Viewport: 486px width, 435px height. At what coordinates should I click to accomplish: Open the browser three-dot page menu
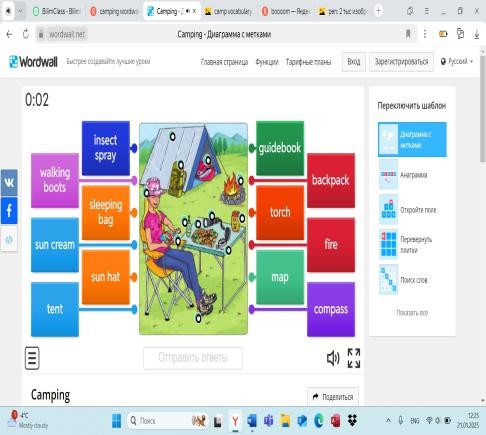pyautogui.click(x=425, y=34)
